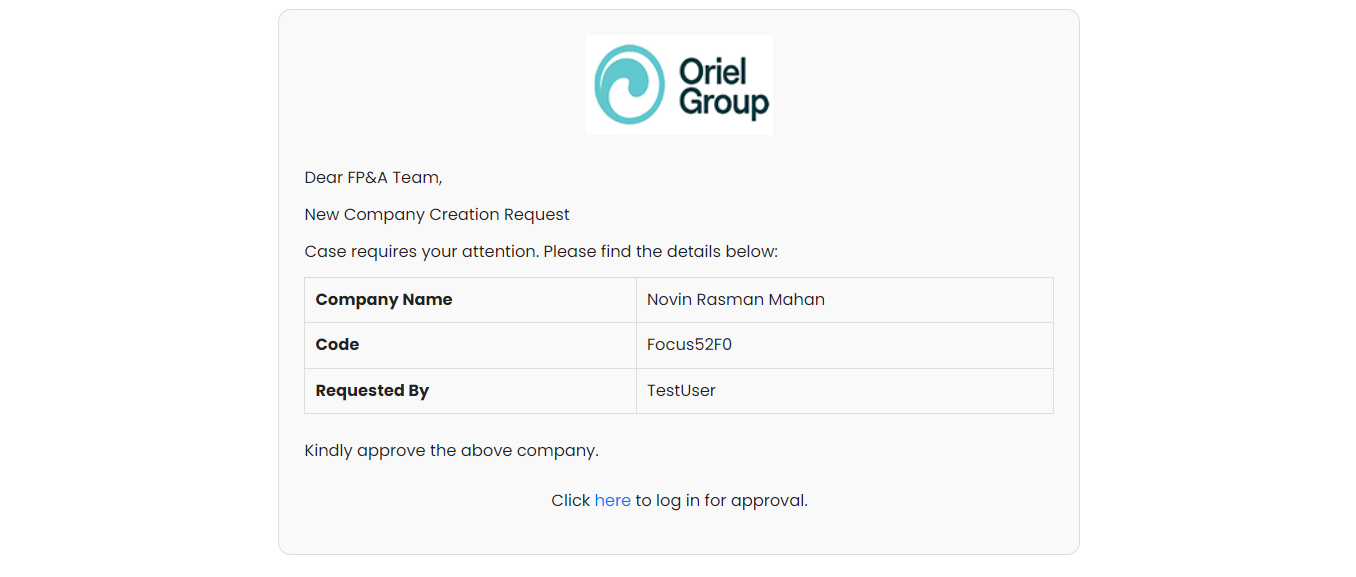Select the 'TestUser' requester value
This screenshot has height=577, width=1356.
pos(681,391)
